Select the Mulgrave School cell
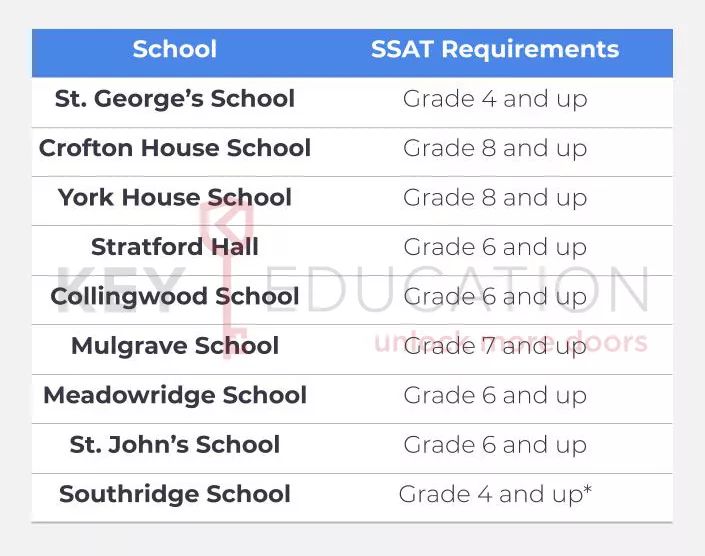This screenshot has height=556, width=705. pyautogui.click(x=174, y=346)
